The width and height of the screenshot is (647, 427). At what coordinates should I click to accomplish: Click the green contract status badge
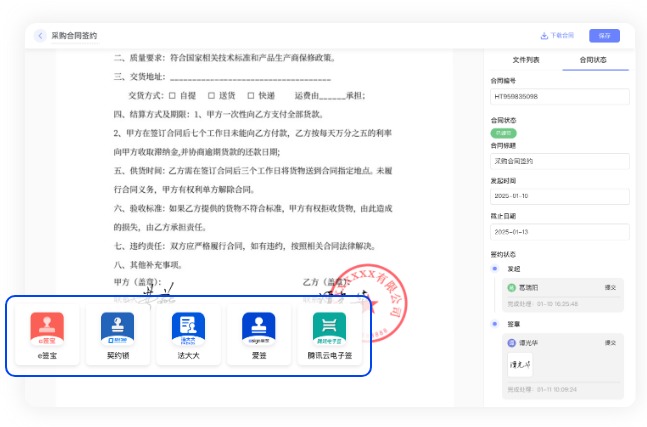tap(503, 133)
